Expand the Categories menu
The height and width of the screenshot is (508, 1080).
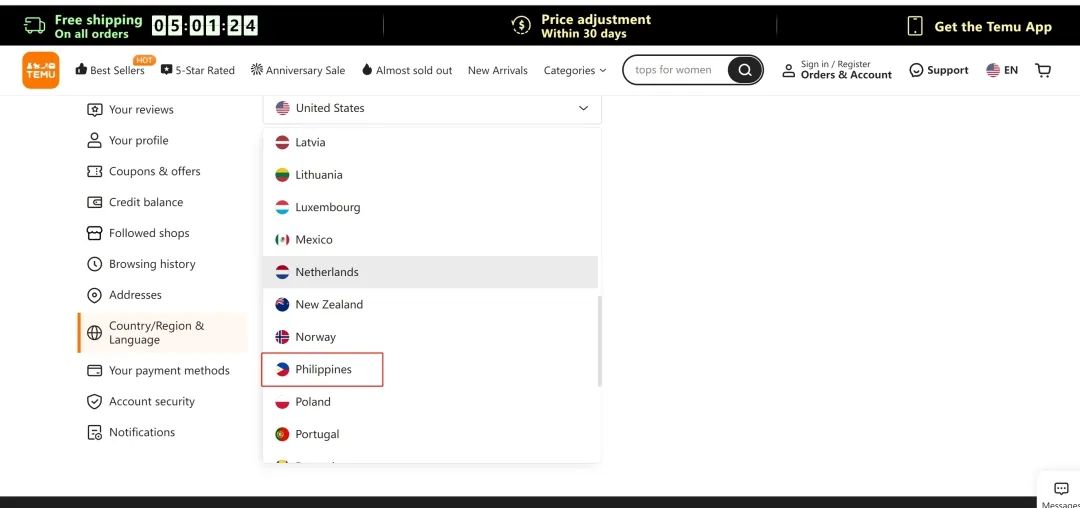click(x=574, y=70)
